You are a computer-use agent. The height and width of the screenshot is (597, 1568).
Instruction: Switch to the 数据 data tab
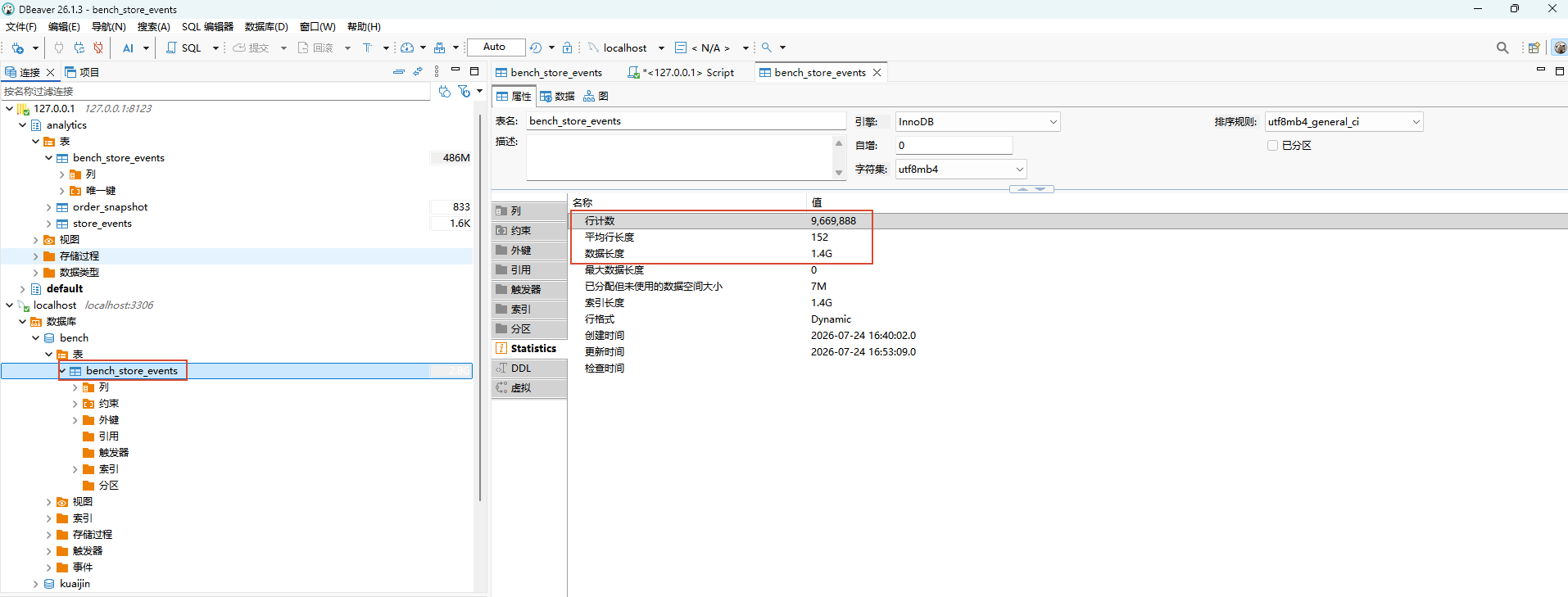[557, 96]
